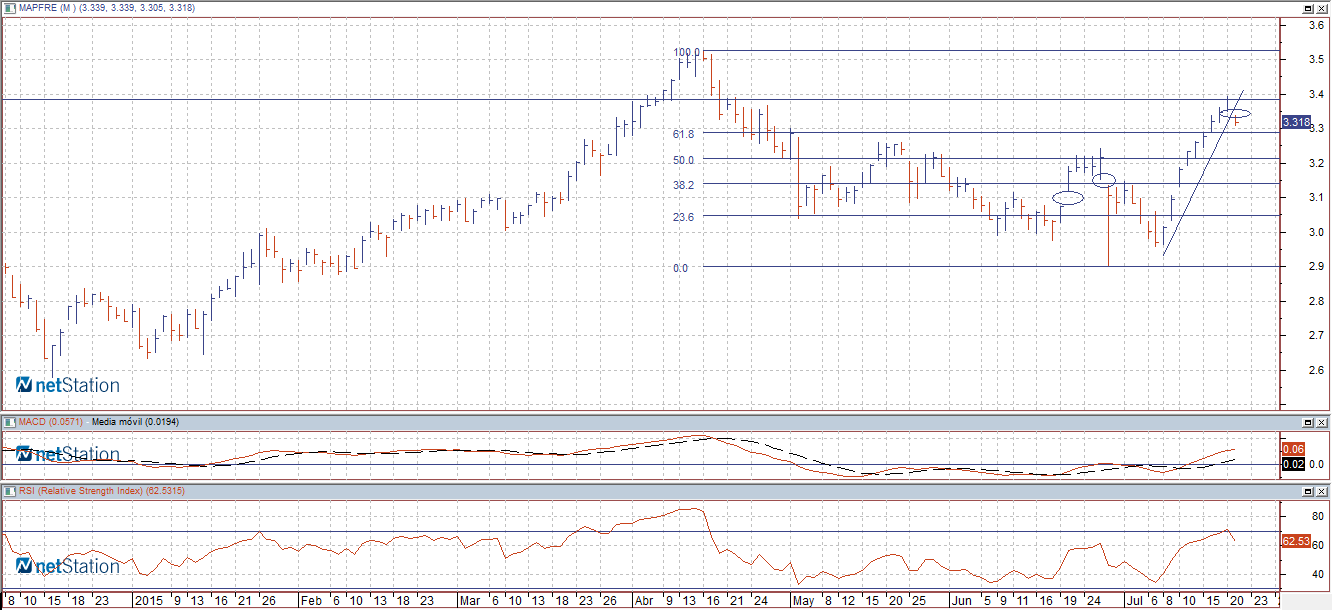Click the MAPFRE price chart panel icon
1332x610 pixels.
click(x=8, y=7)
